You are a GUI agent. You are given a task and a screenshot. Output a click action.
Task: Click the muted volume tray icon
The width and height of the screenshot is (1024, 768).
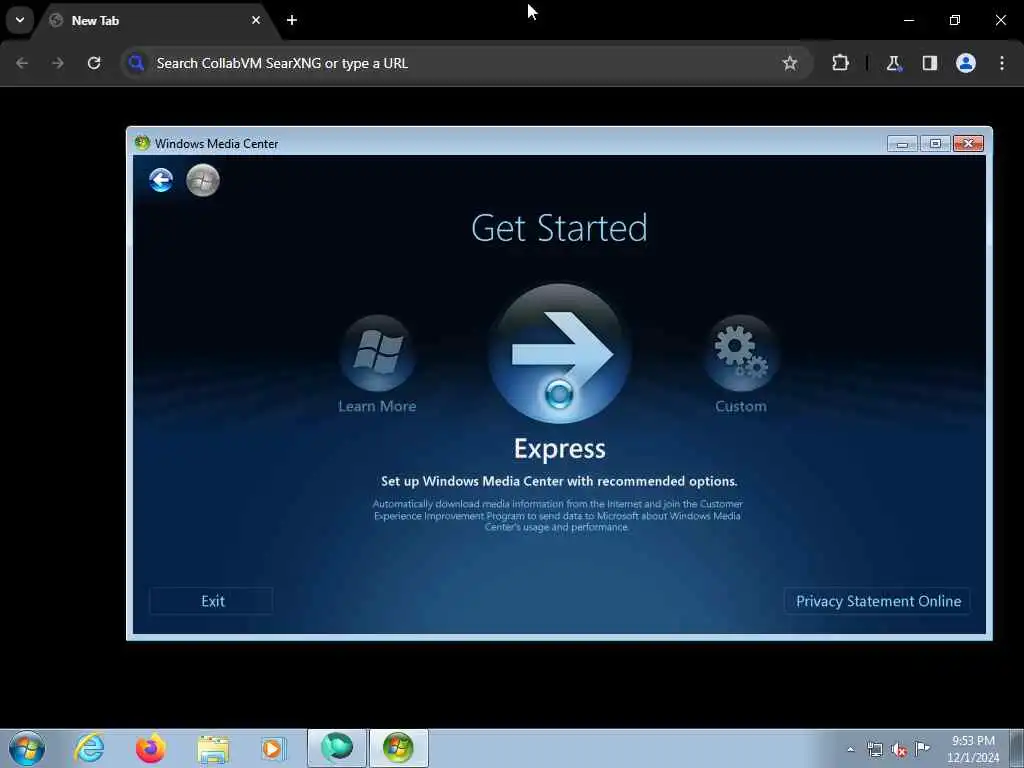(x=899, y=750)
